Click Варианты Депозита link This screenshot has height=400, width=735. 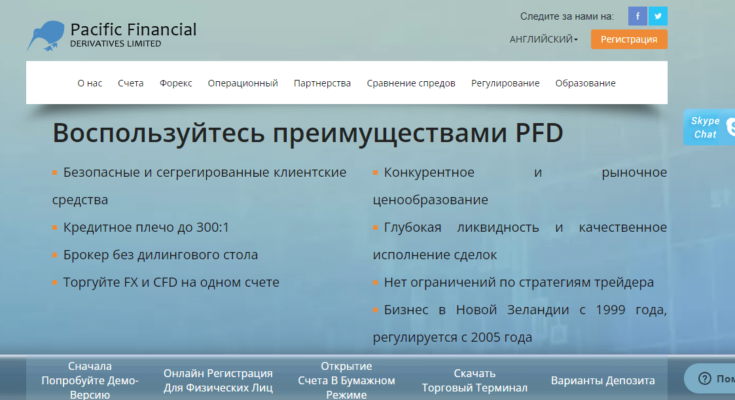[603, 380]
